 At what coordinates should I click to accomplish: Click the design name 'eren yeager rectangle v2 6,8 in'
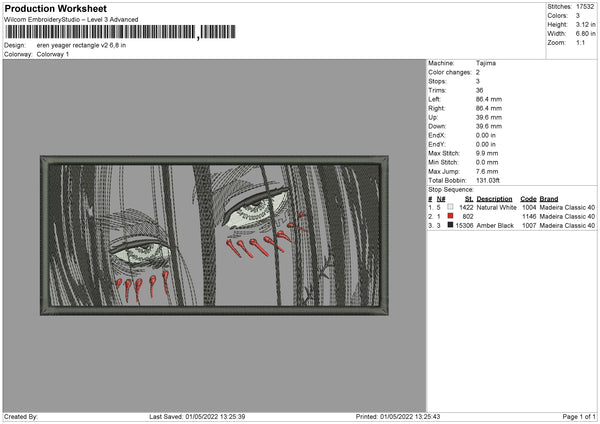(x=81, y=45)
